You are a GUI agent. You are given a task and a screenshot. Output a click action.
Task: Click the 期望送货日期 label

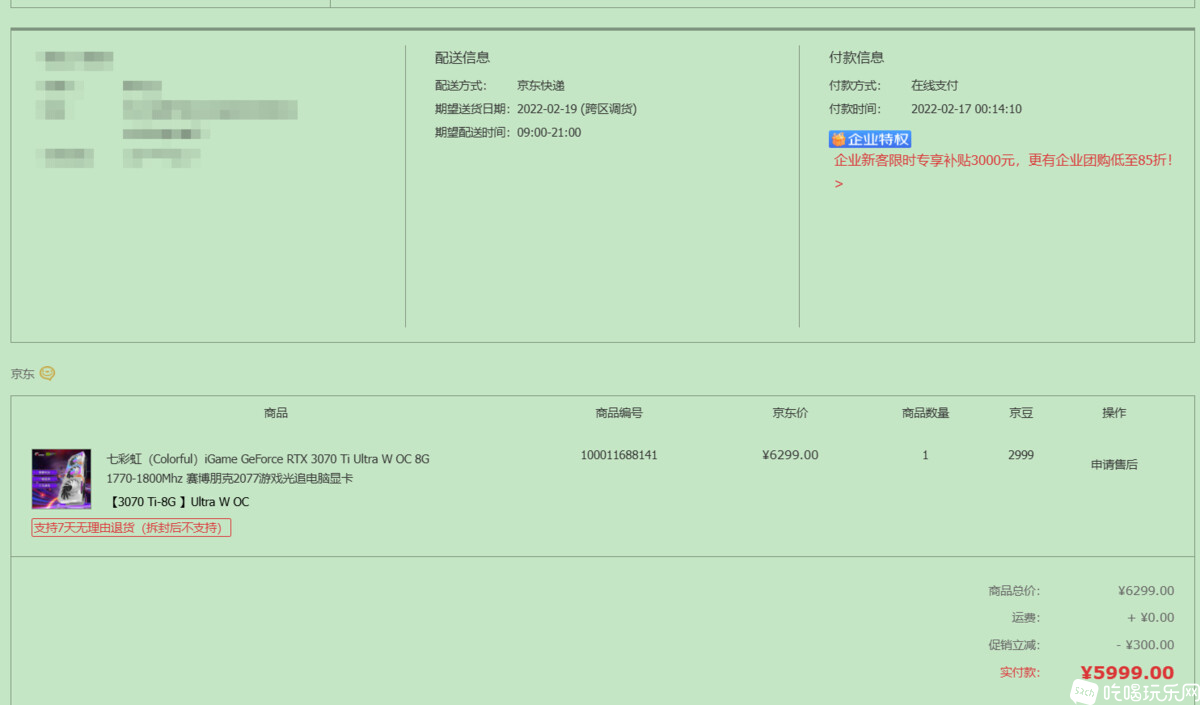pyautogui.click(x=472, y=109)
